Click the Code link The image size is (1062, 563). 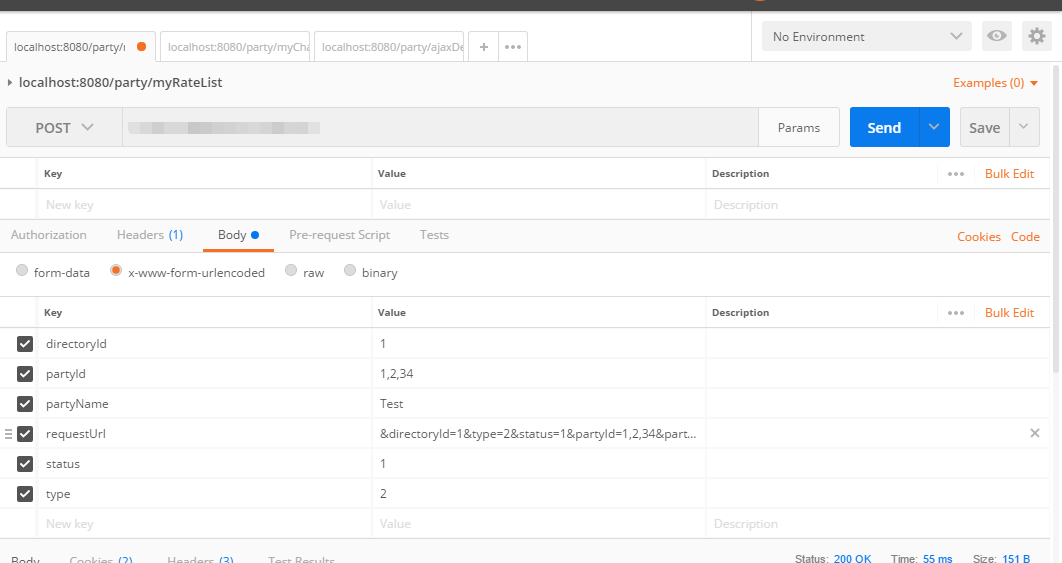[x=1025, y=236]
